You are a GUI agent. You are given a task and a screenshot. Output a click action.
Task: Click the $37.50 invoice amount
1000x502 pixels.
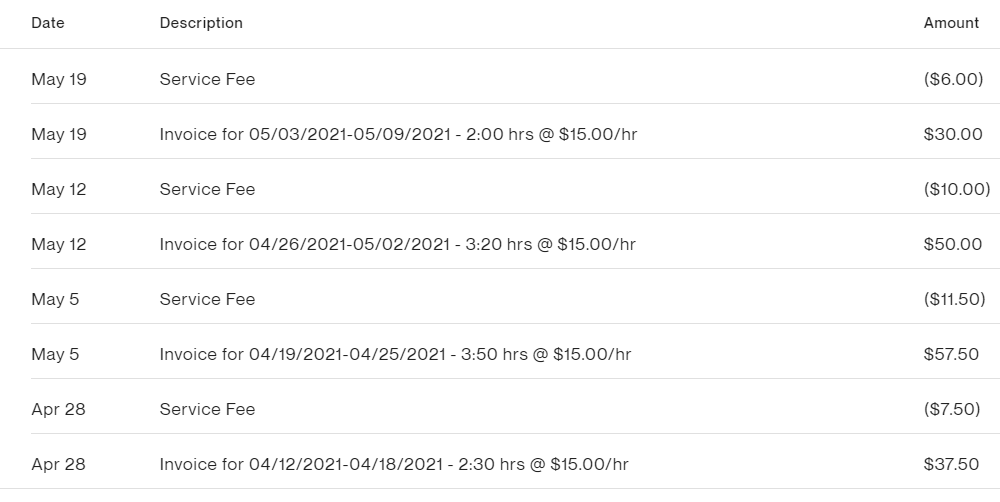[x=951, y=464]
